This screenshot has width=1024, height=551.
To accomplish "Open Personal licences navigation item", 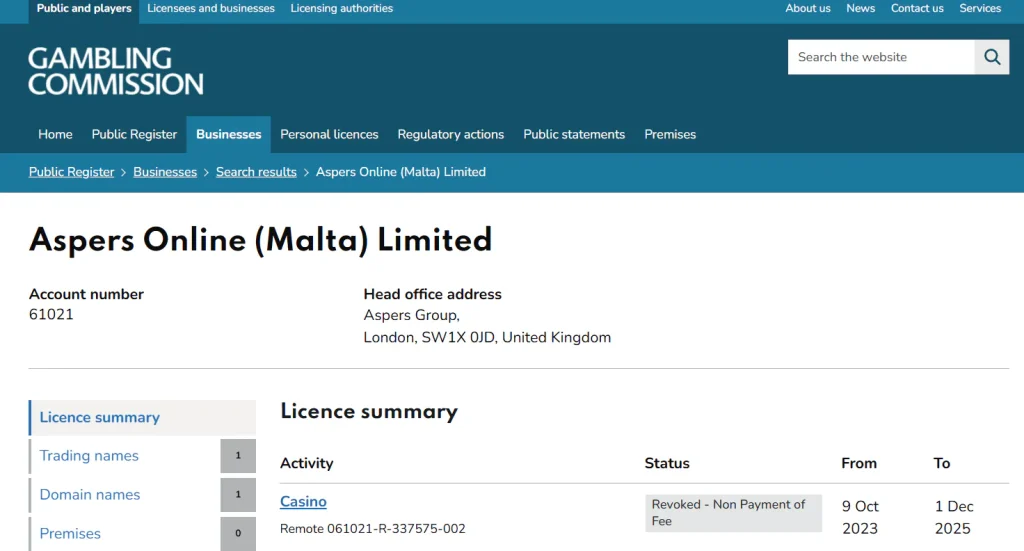I will tap(329, 134).
